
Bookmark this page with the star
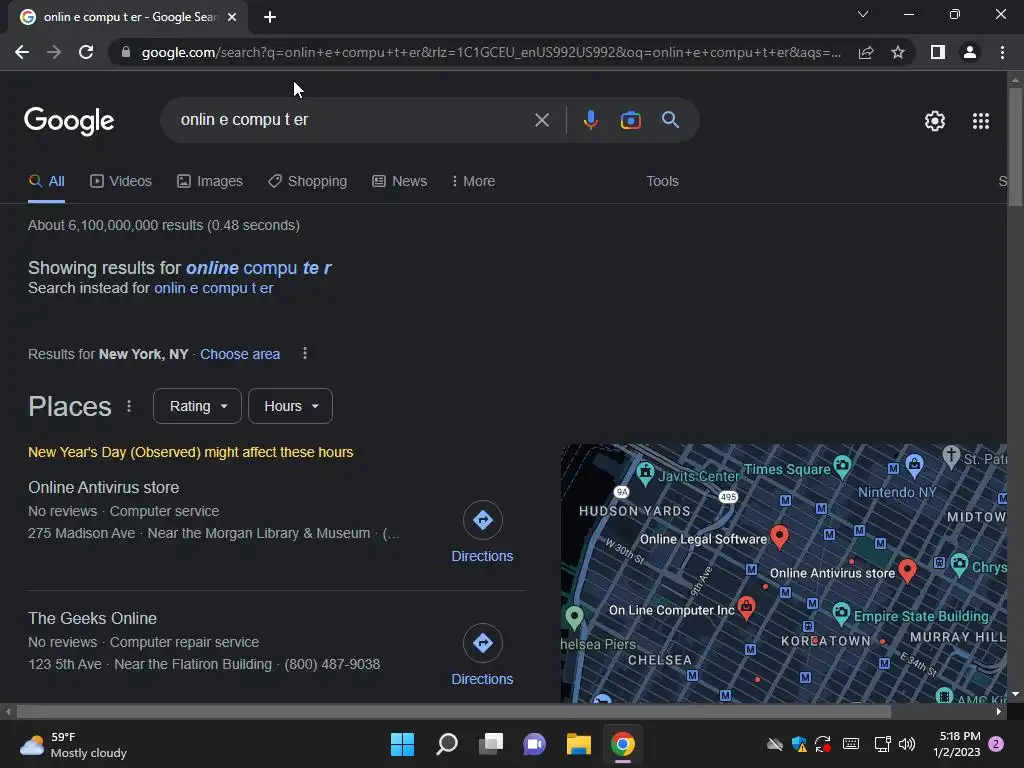coord(898,52)
